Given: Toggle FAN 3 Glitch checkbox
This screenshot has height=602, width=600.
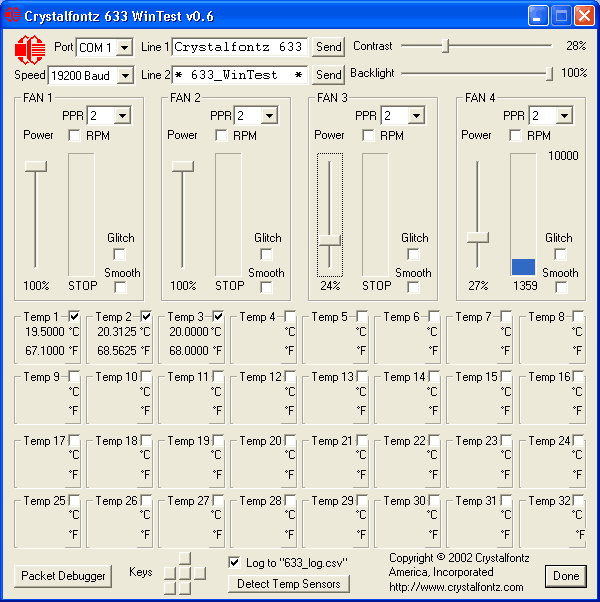Looking at the screenshot, I should tap(413, 254).
